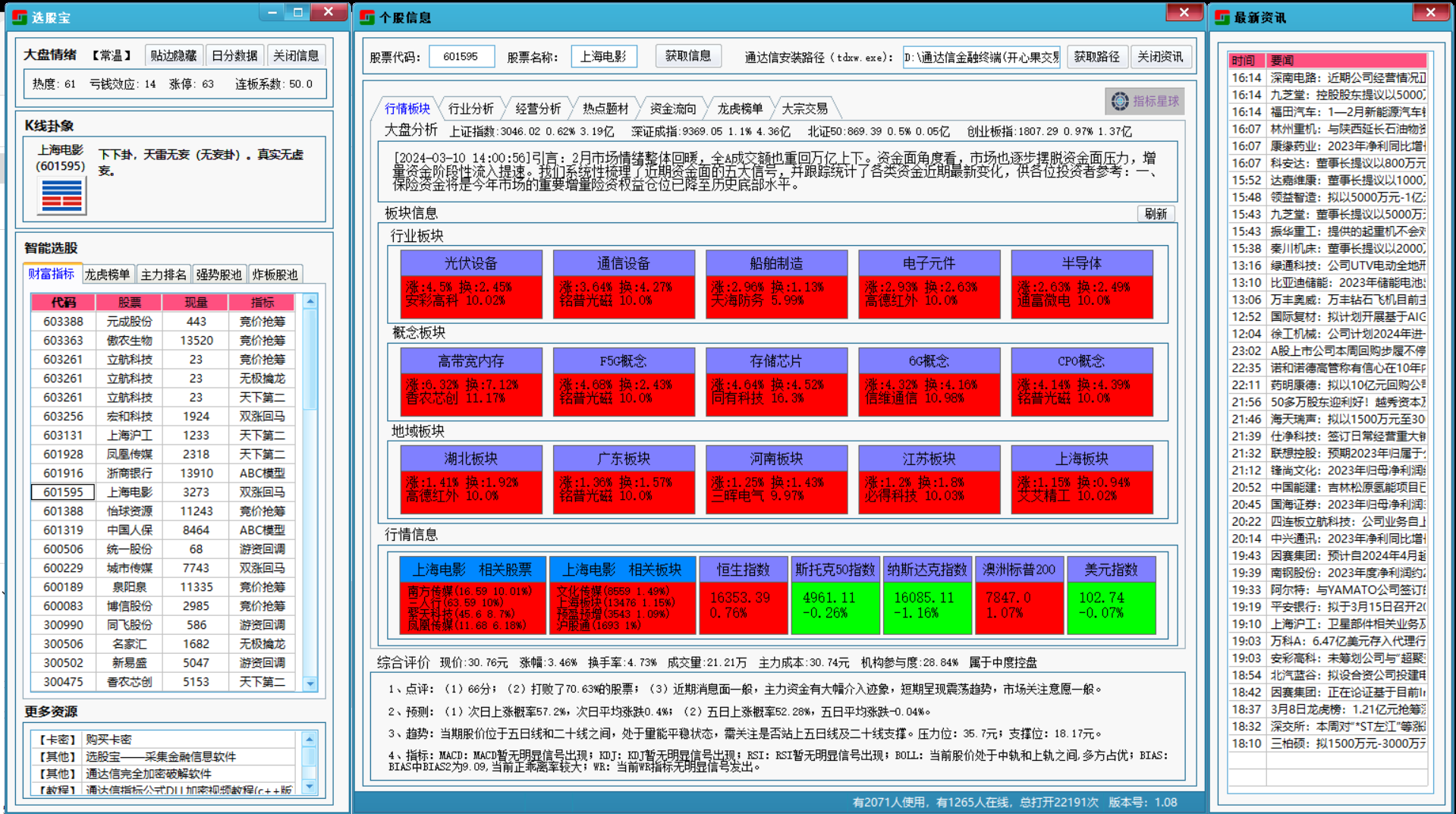The image size is (1456, 814).
Task: Select the 601319 中国人保 row
Action: pyautogui.click(x=163, y=530)
